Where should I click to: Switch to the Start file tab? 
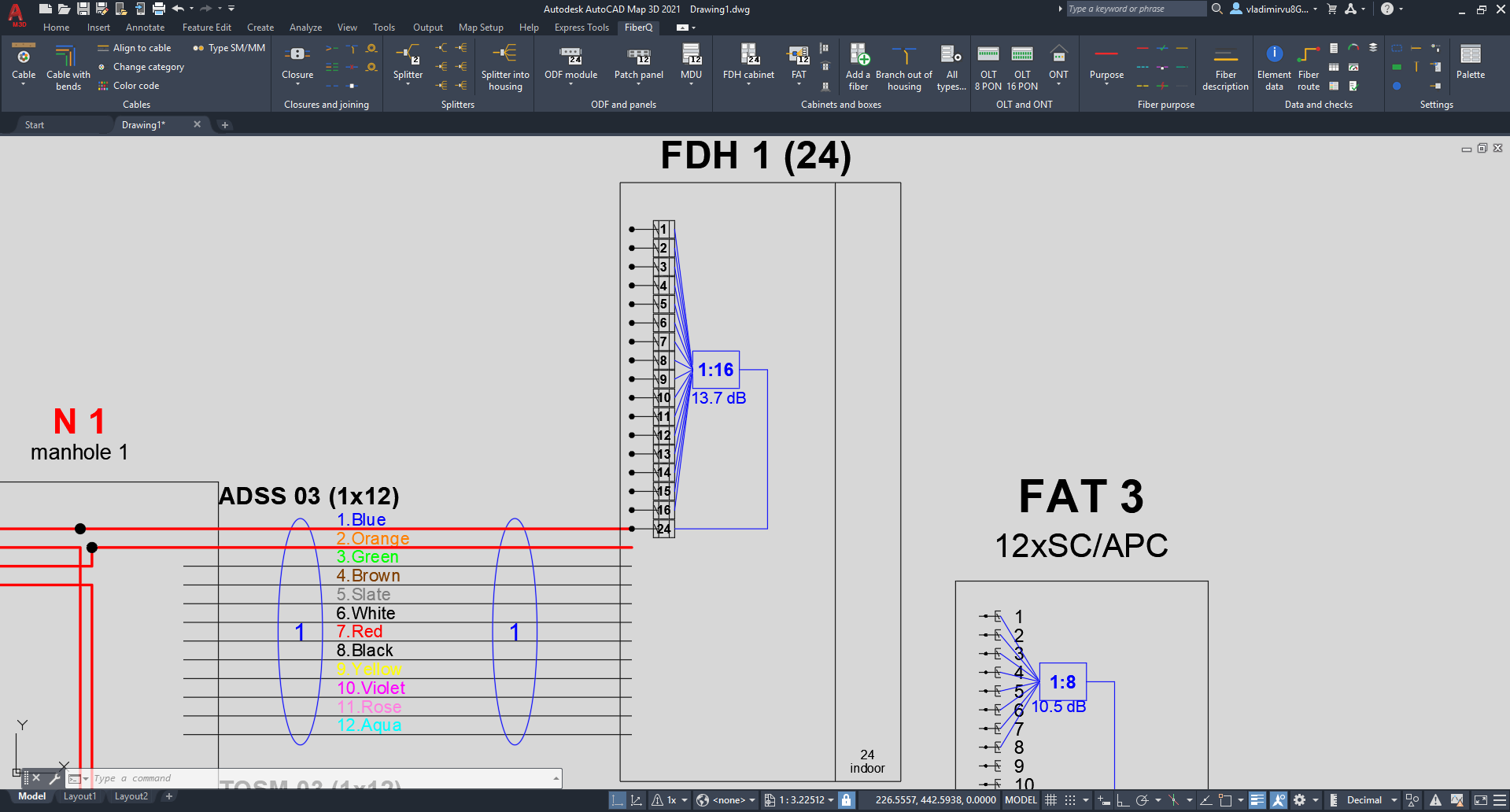click(35, 125)
